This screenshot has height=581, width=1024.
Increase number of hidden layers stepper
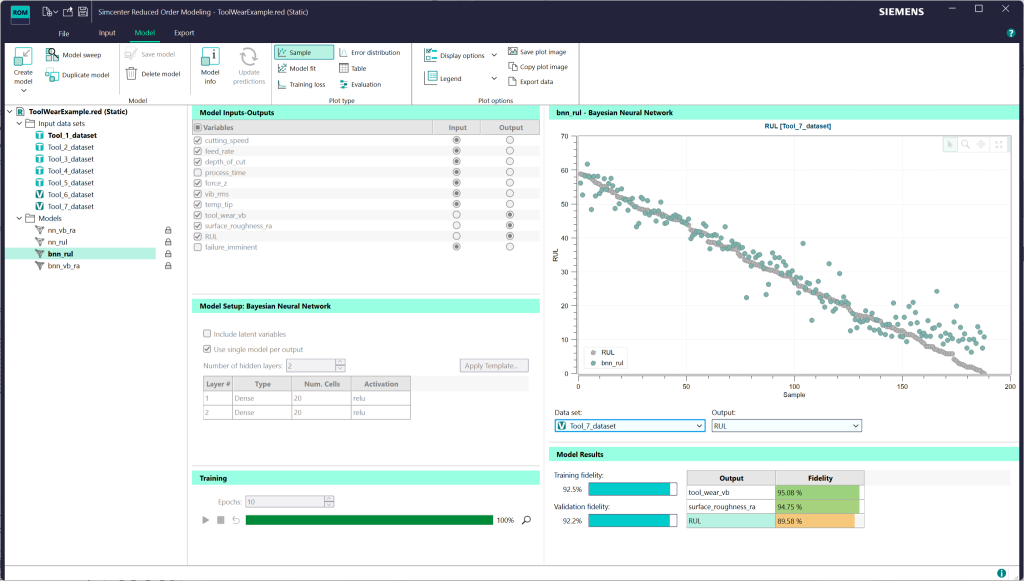click(340, 362)
